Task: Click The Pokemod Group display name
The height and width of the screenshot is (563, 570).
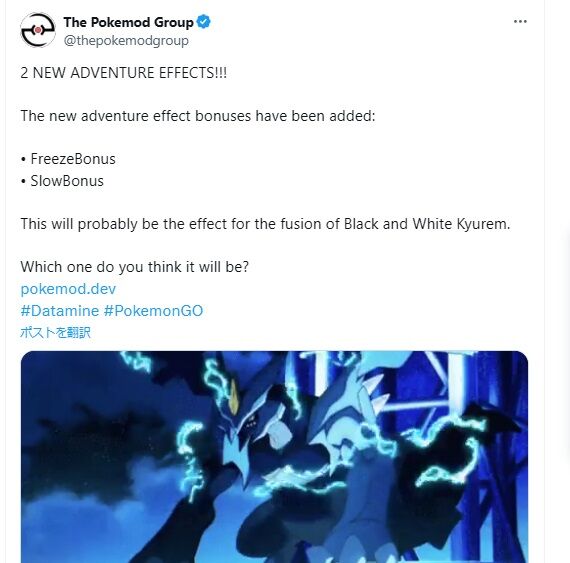Action: point(128,22)
